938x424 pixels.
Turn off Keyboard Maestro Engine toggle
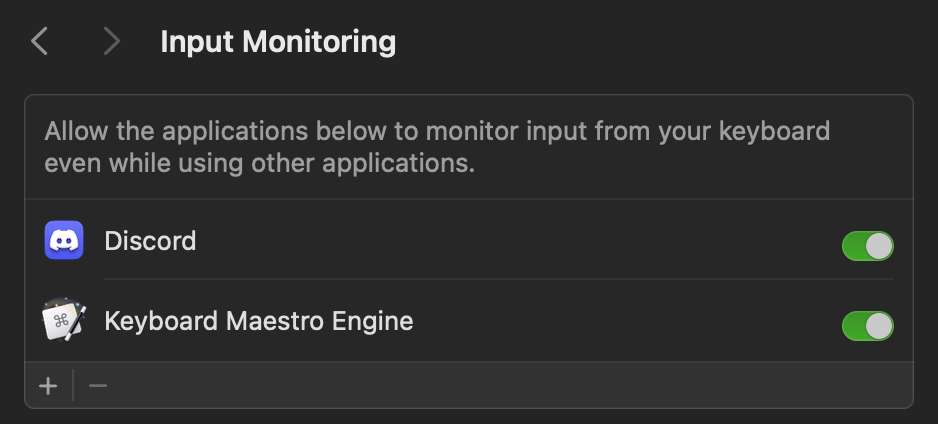coord(867,326)
